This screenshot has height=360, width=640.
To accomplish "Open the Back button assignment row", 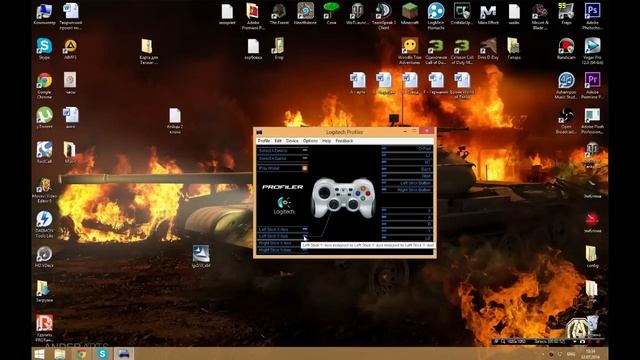I will (407, 169).
